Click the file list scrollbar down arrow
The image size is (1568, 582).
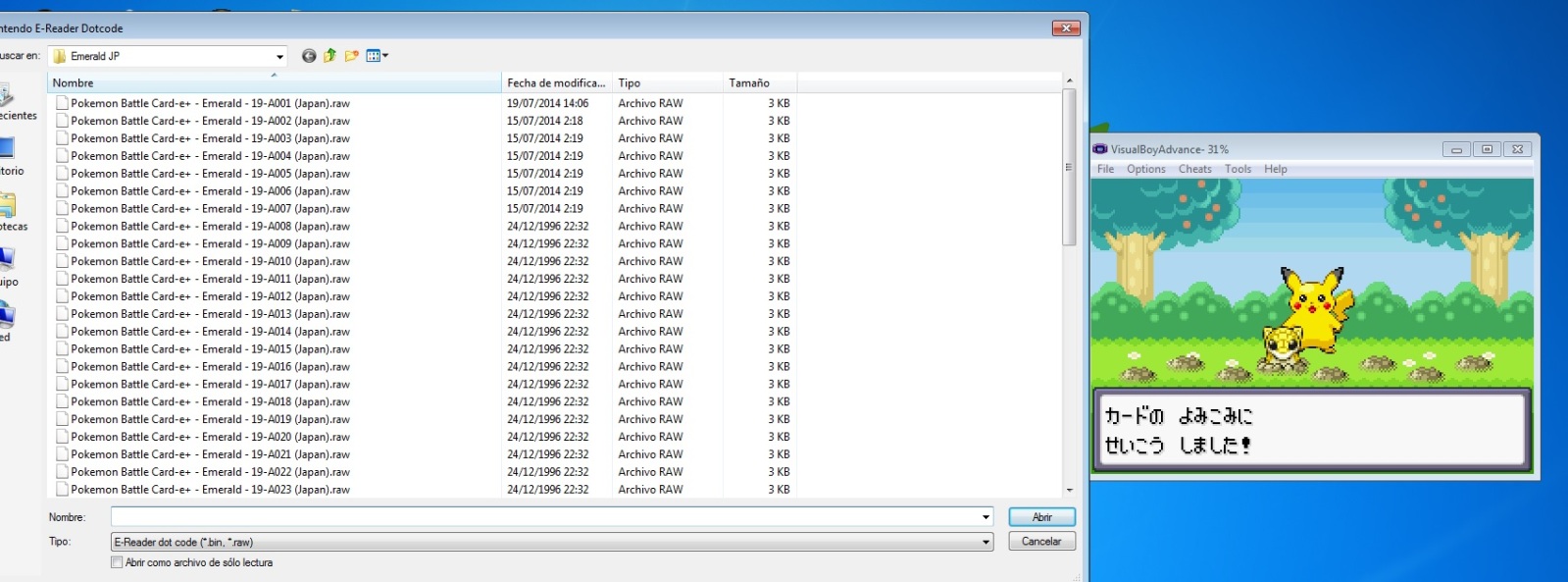coord(1069,490)
